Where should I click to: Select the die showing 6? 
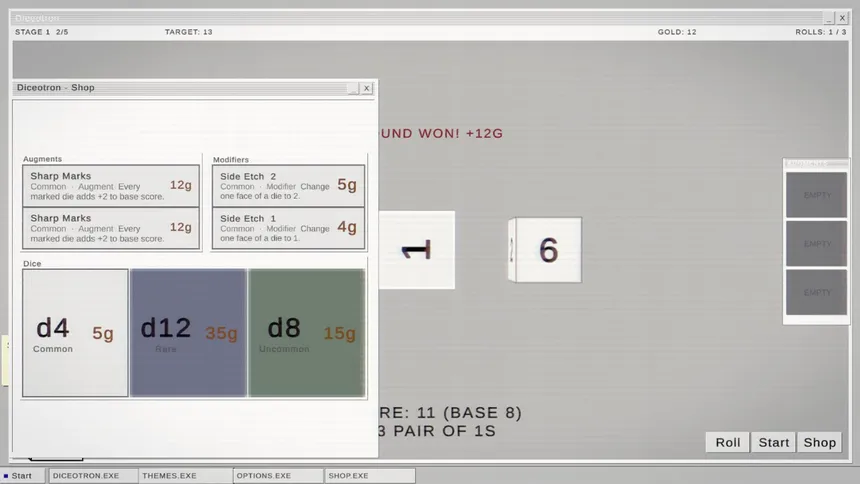click(545, 250)
